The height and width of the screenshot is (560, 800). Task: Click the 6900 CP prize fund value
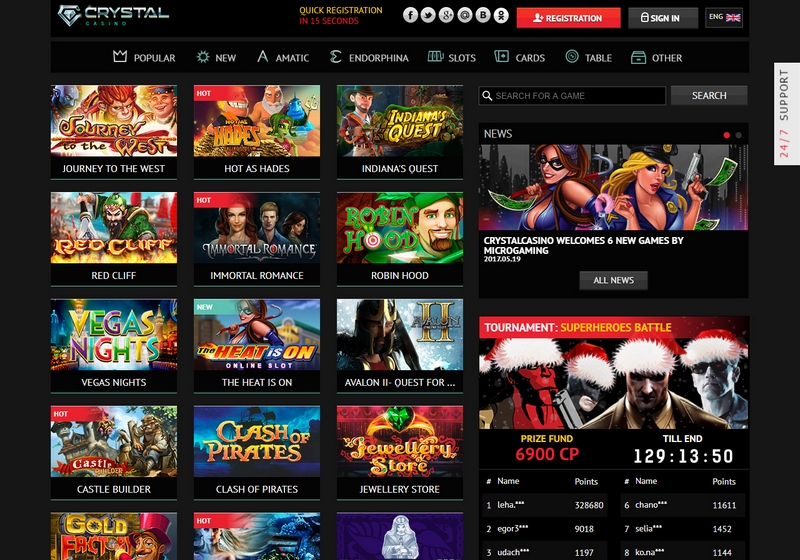547,454
